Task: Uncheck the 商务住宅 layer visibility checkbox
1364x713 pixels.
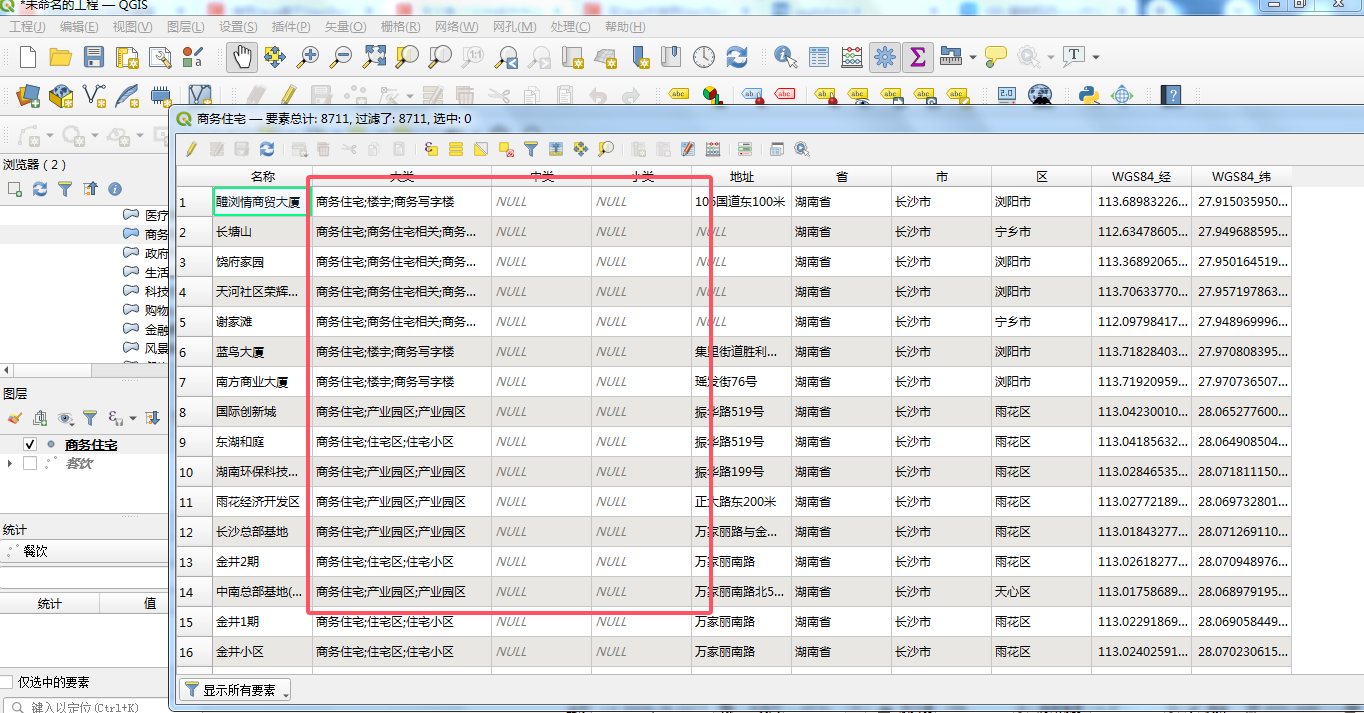Action: tap(30, 445)
